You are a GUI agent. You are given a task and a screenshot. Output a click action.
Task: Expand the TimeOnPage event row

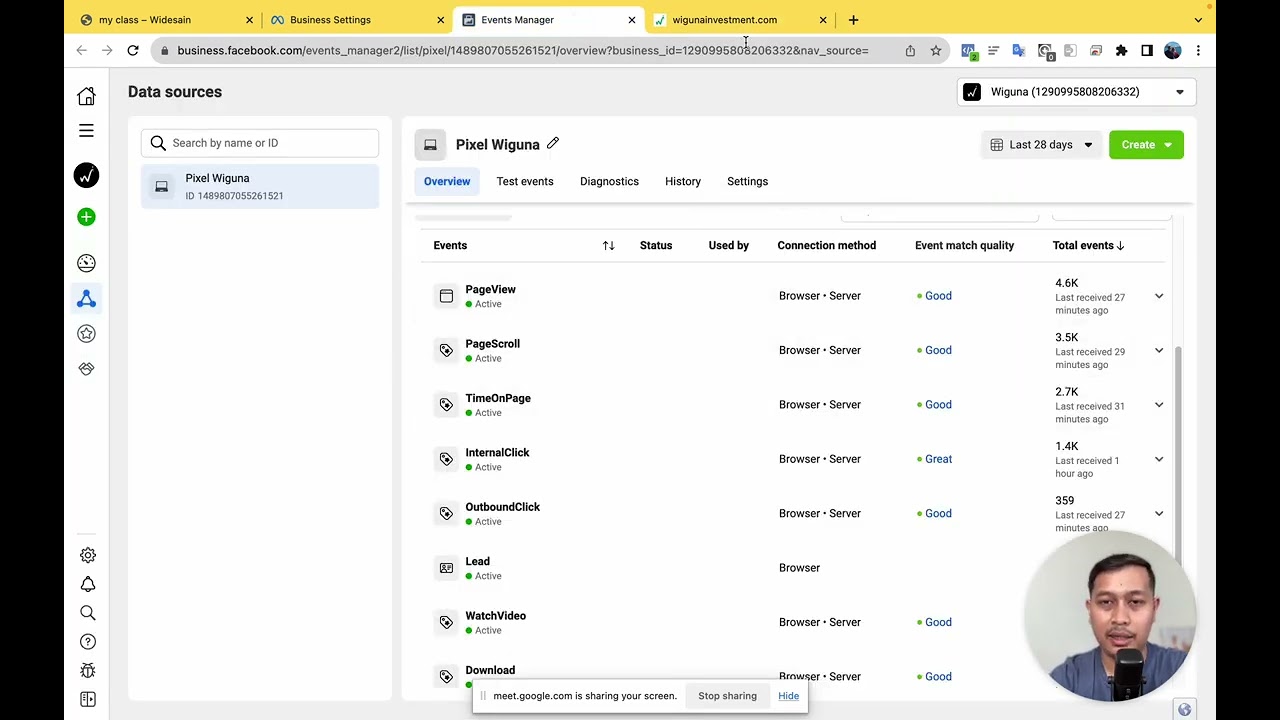click(x=1159, y=405)
